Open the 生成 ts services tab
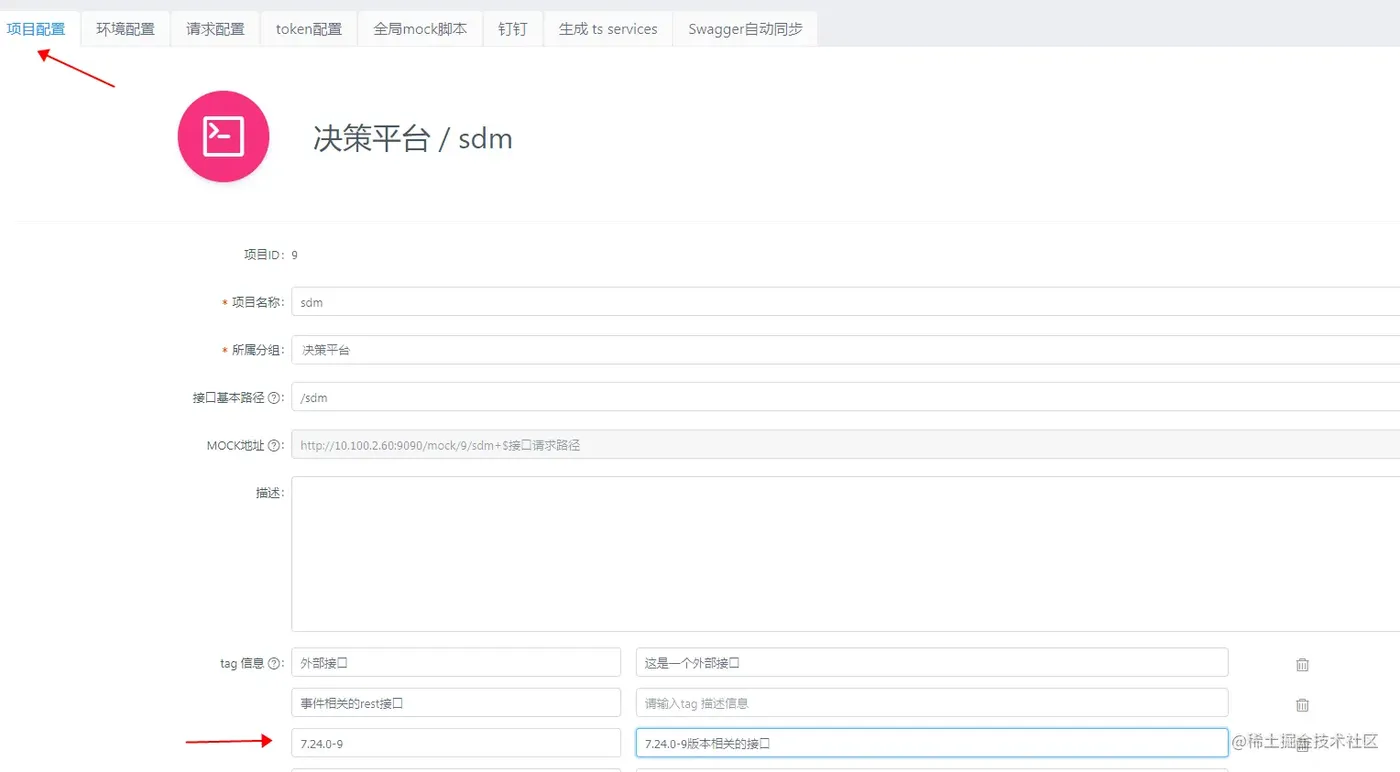This screenshot has height=772, width=1400. click(608, 29)
